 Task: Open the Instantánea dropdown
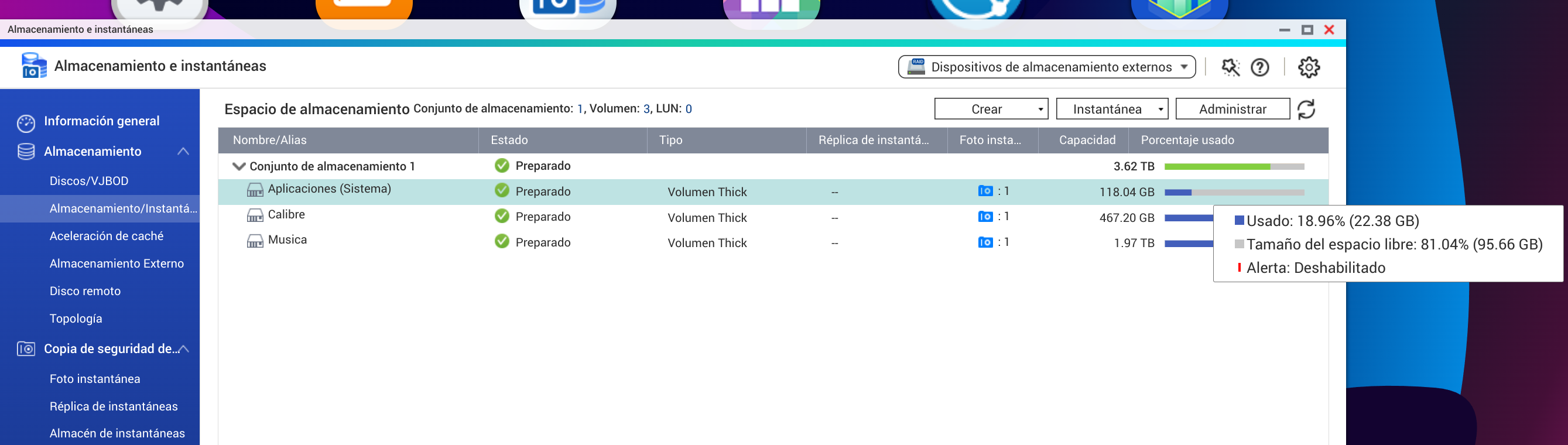pos(1111,109)
